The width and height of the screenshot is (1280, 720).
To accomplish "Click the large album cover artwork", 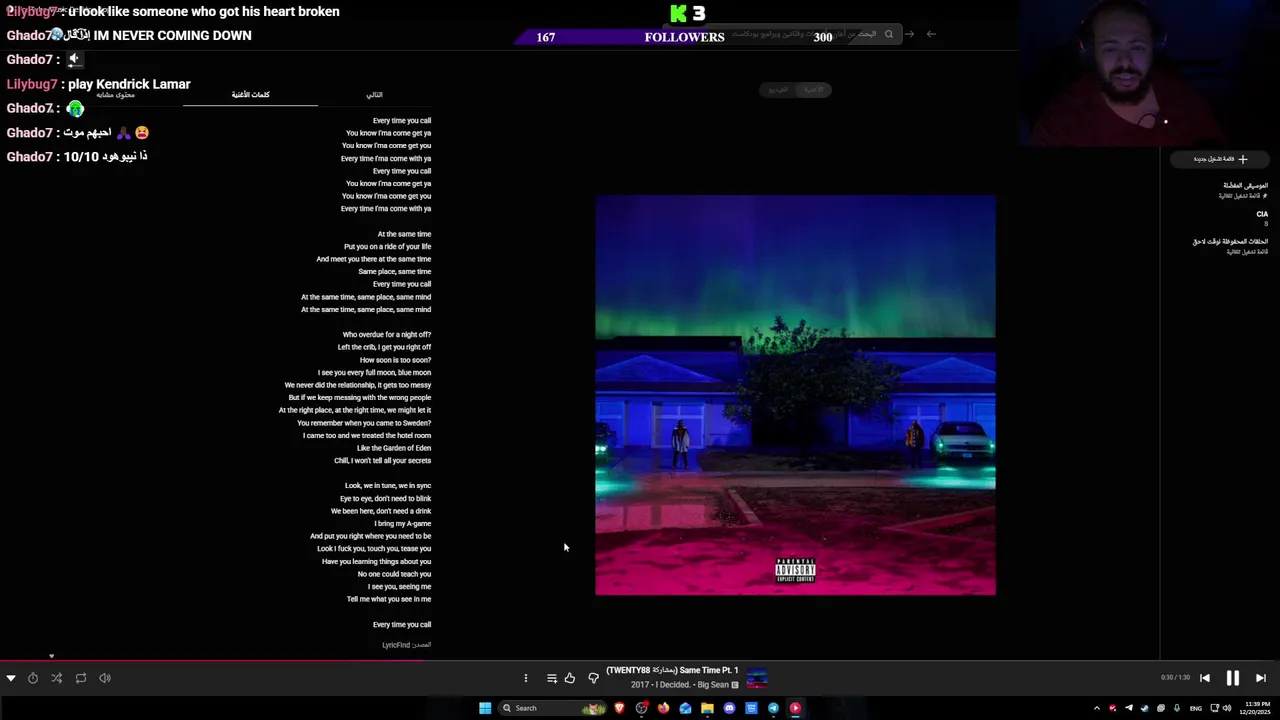I will pyautogui.click(x=795, y=395).
